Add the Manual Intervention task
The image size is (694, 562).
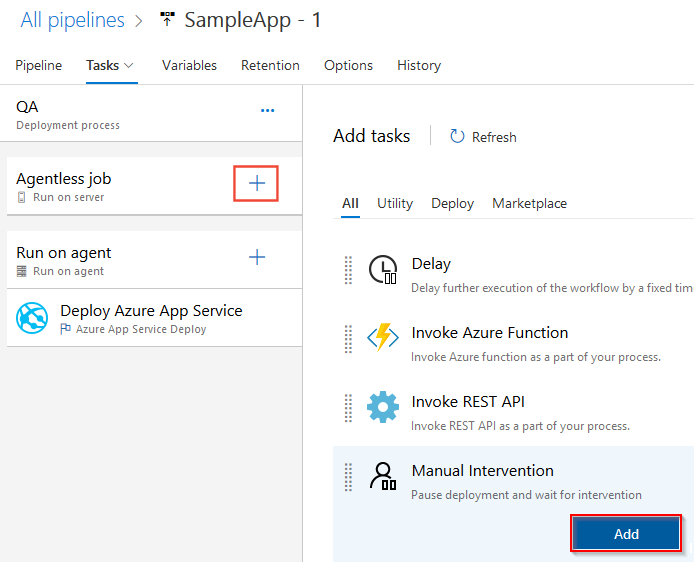[x=626, y=534]
